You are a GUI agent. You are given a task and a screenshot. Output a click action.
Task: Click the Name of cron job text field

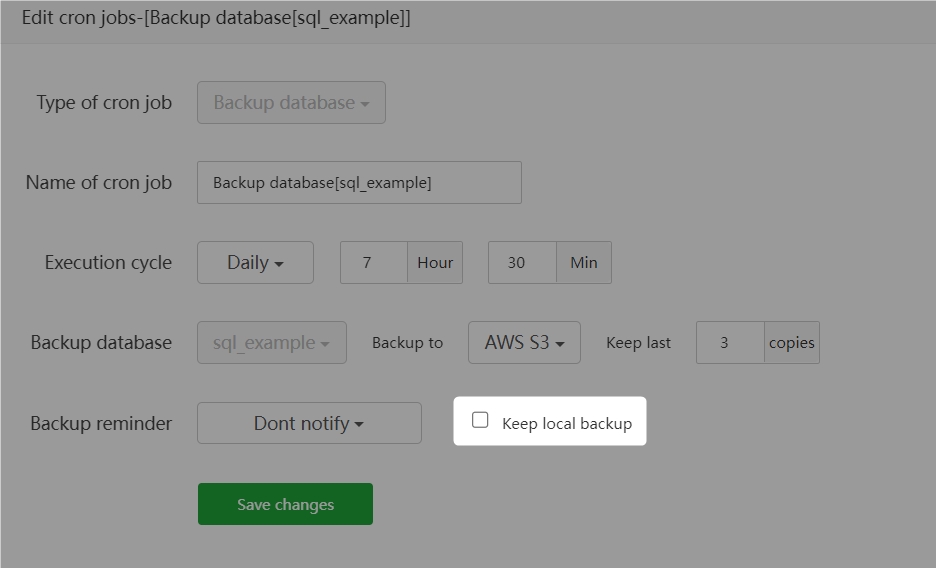[x=359, y=183]
